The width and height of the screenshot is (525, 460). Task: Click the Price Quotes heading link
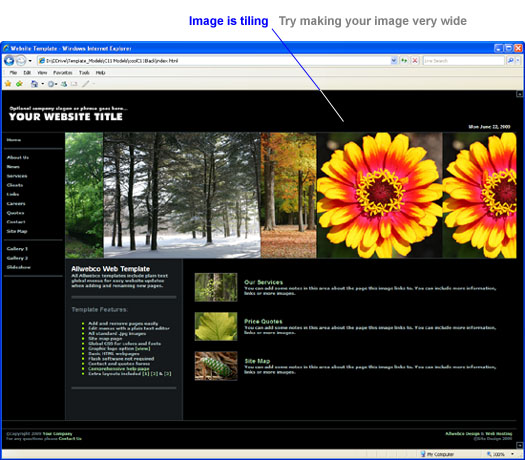tap(263, 321)
